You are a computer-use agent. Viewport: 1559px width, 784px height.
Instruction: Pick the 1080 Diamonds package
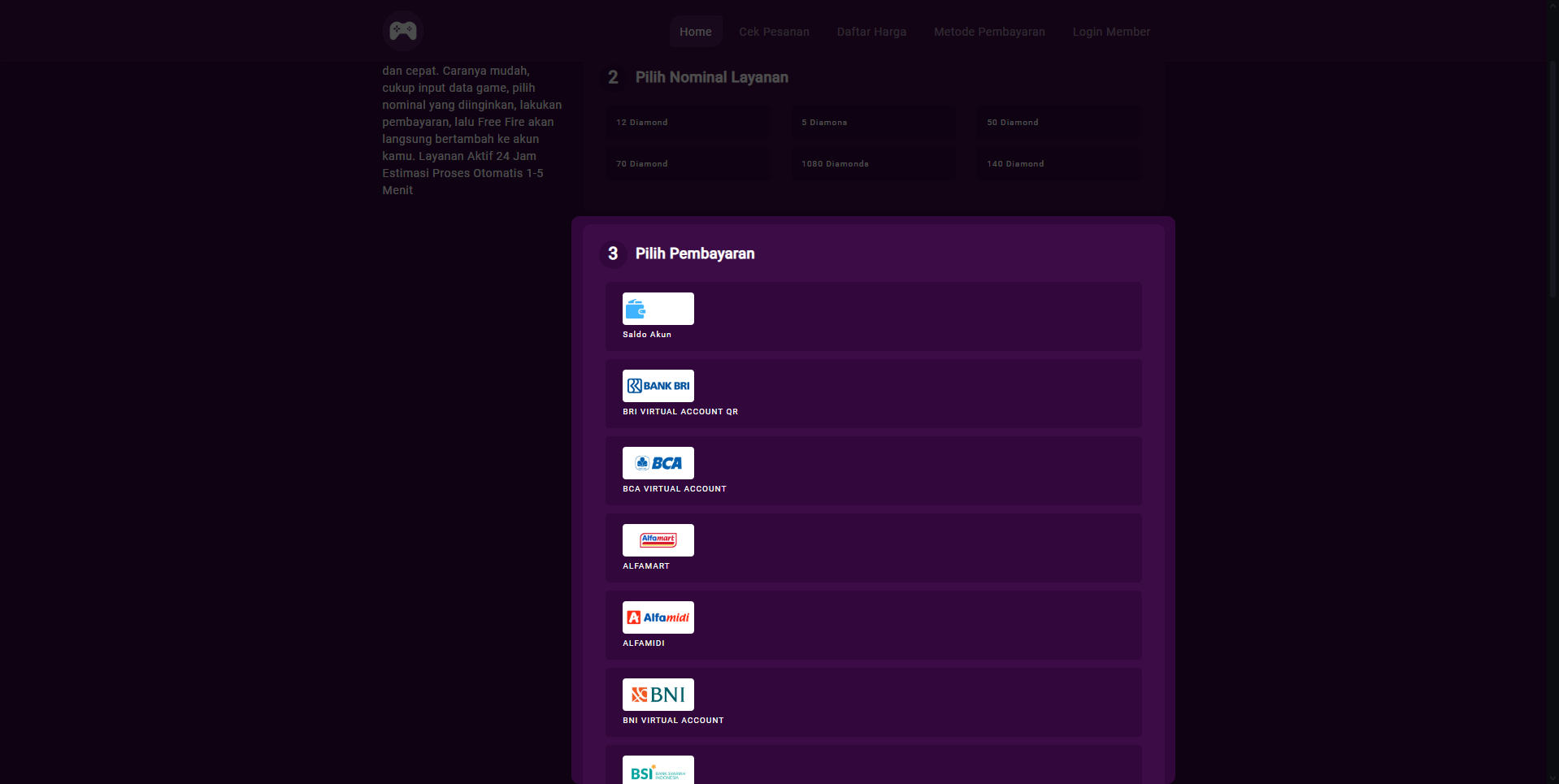(874, 163)
